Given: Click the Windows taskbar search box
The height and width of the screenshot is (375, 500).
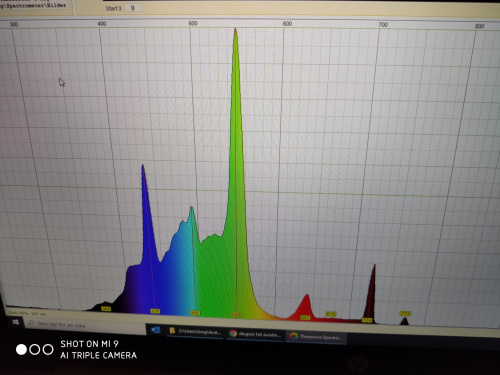Looking at the screenshot, I should coord(85,325).
